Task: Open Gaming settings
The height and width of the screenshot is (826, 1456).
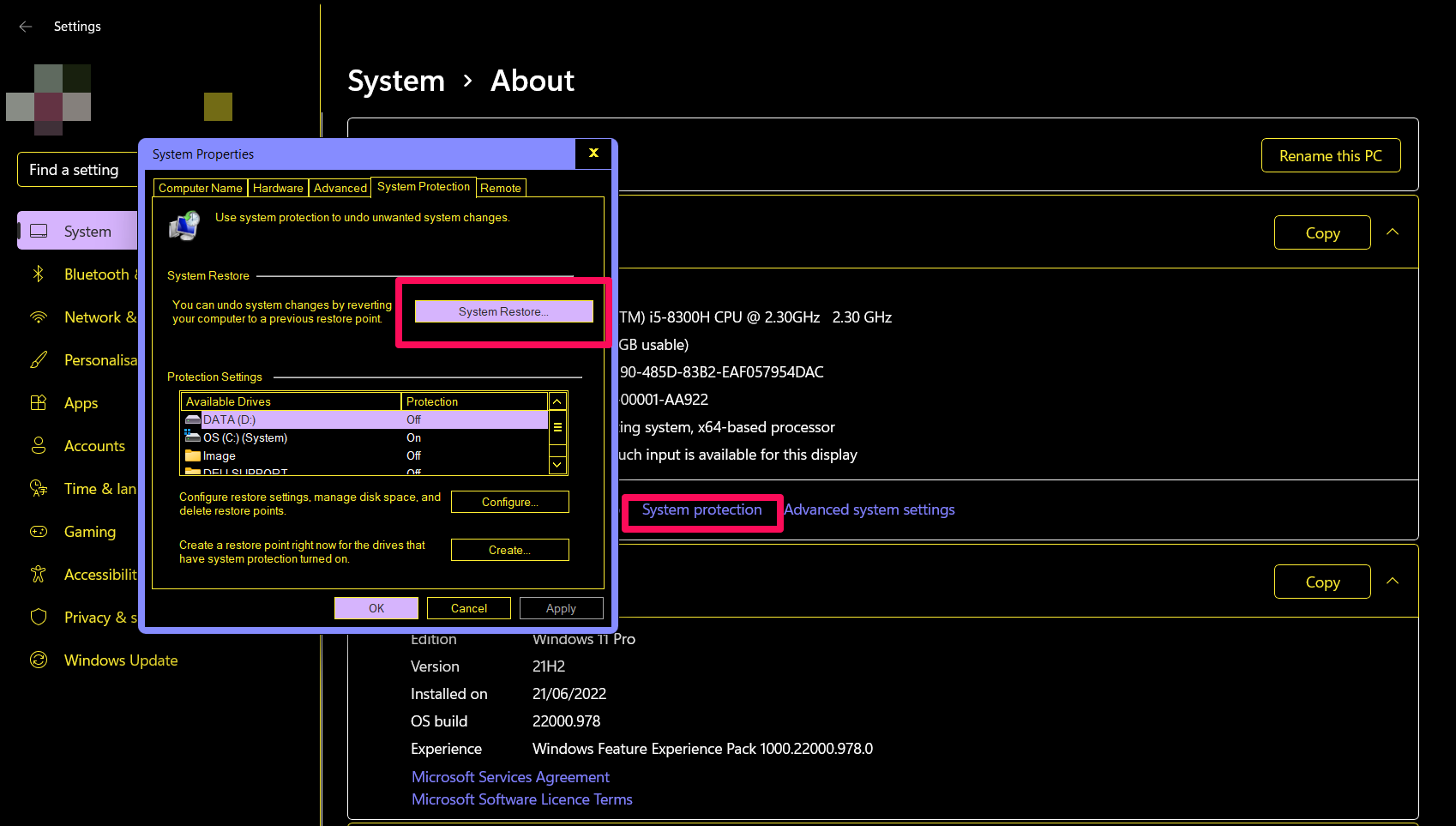Action: (x=78, y=532)
